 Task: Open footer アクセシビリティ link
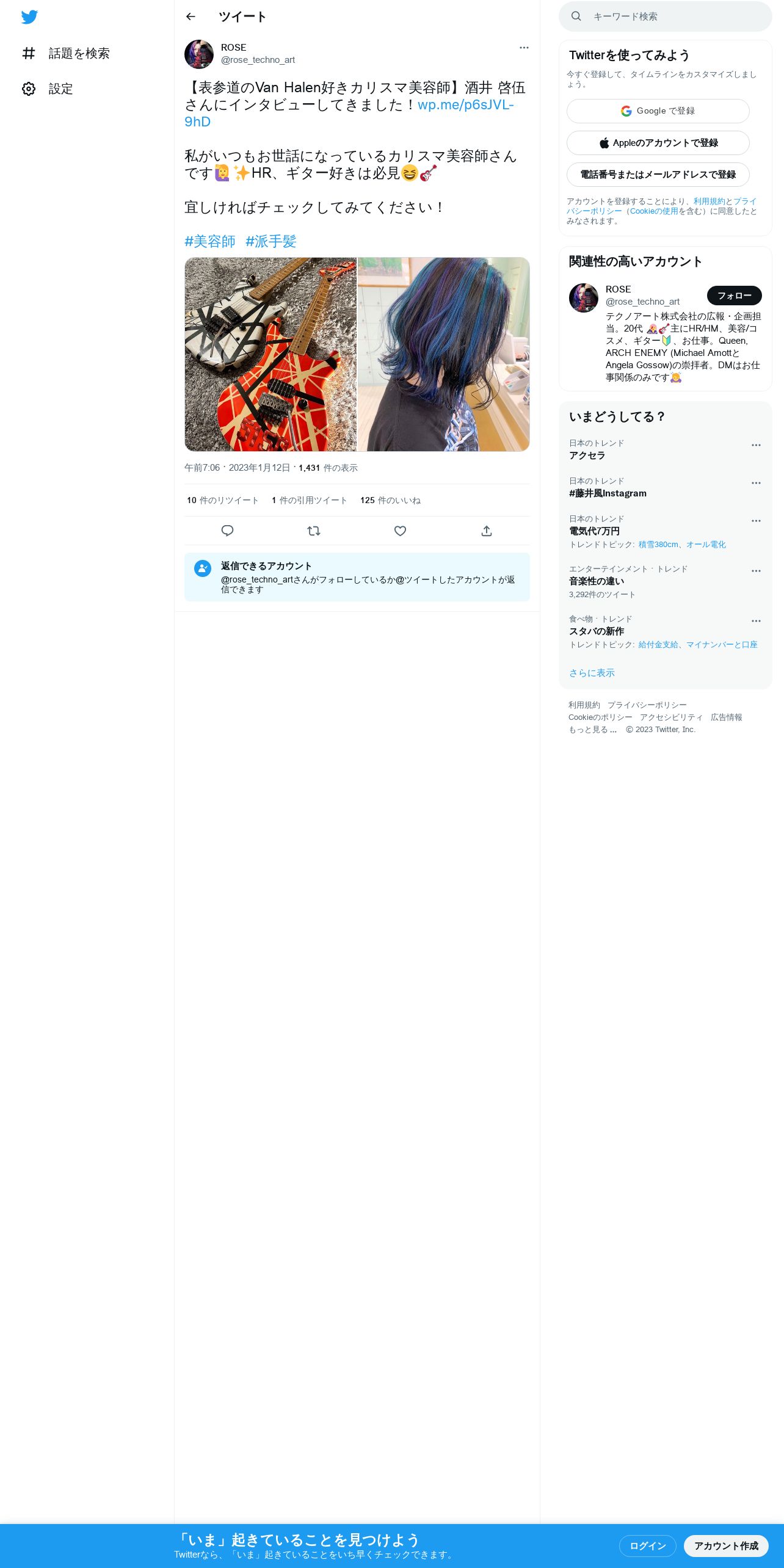pos(671,717)
